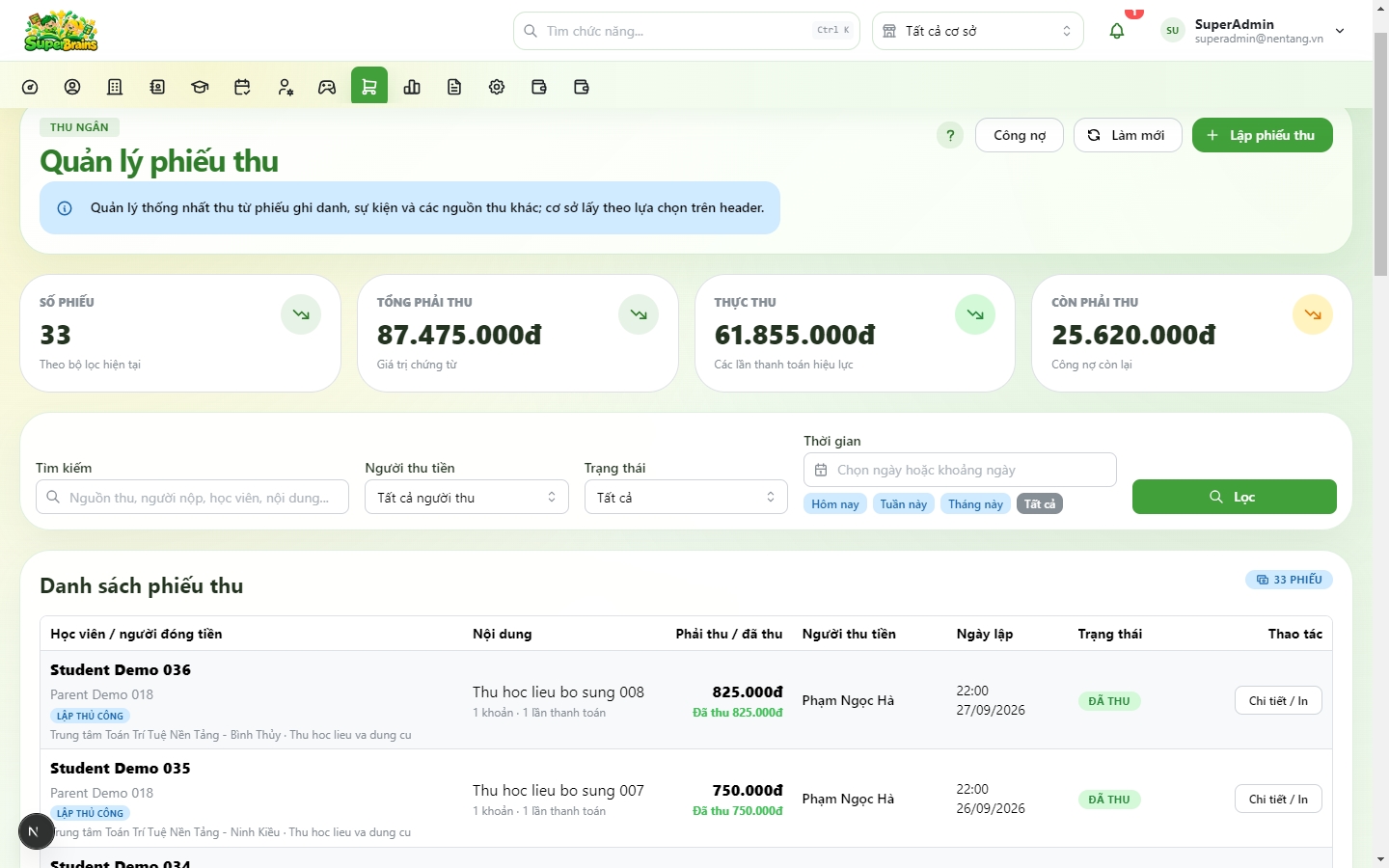
Task: Click the Làm mới refresh button
Action: 1128,135
